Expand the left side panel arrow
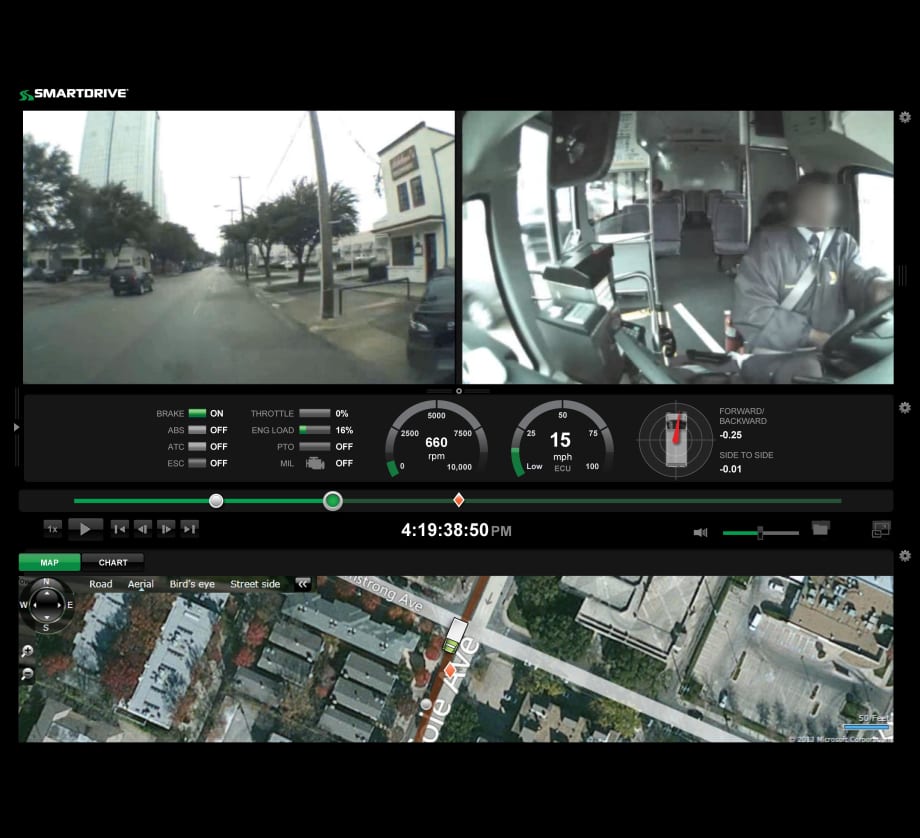 [x=16, y=425]
